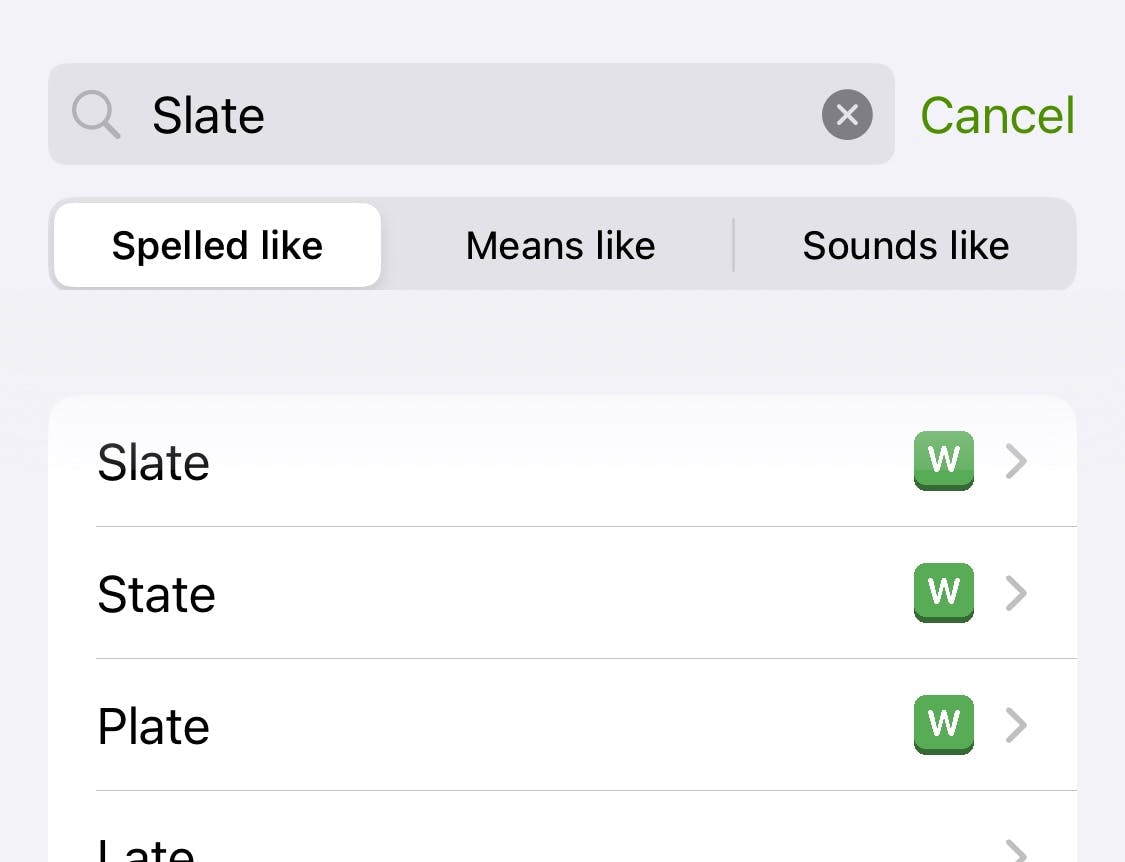Viewport: 1125px width, 862px height.
Task: Tap the green W badge beside Plate
Action: [943, 724]
